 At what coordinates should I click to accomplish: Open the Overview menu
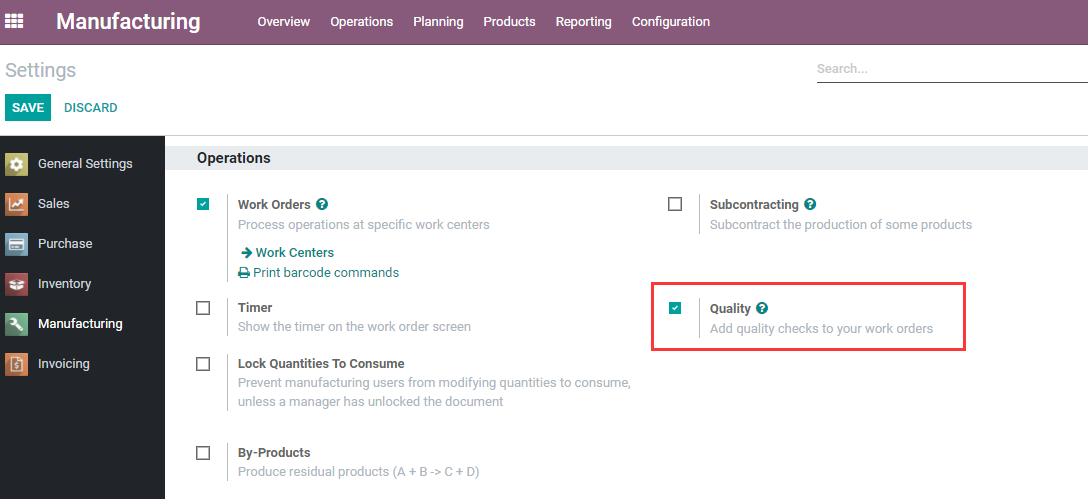284,22
